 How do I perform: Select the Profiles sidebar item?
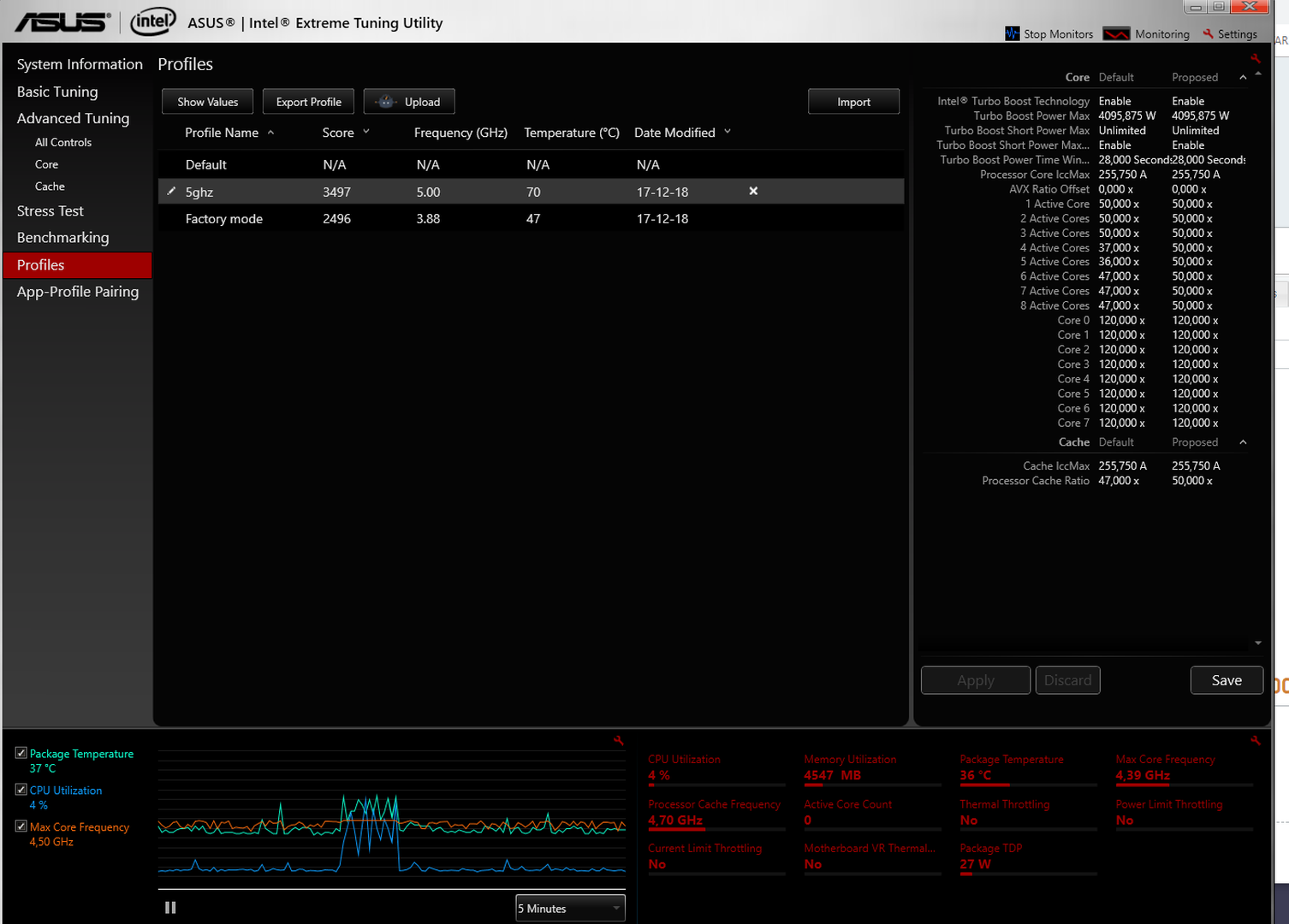78,265
